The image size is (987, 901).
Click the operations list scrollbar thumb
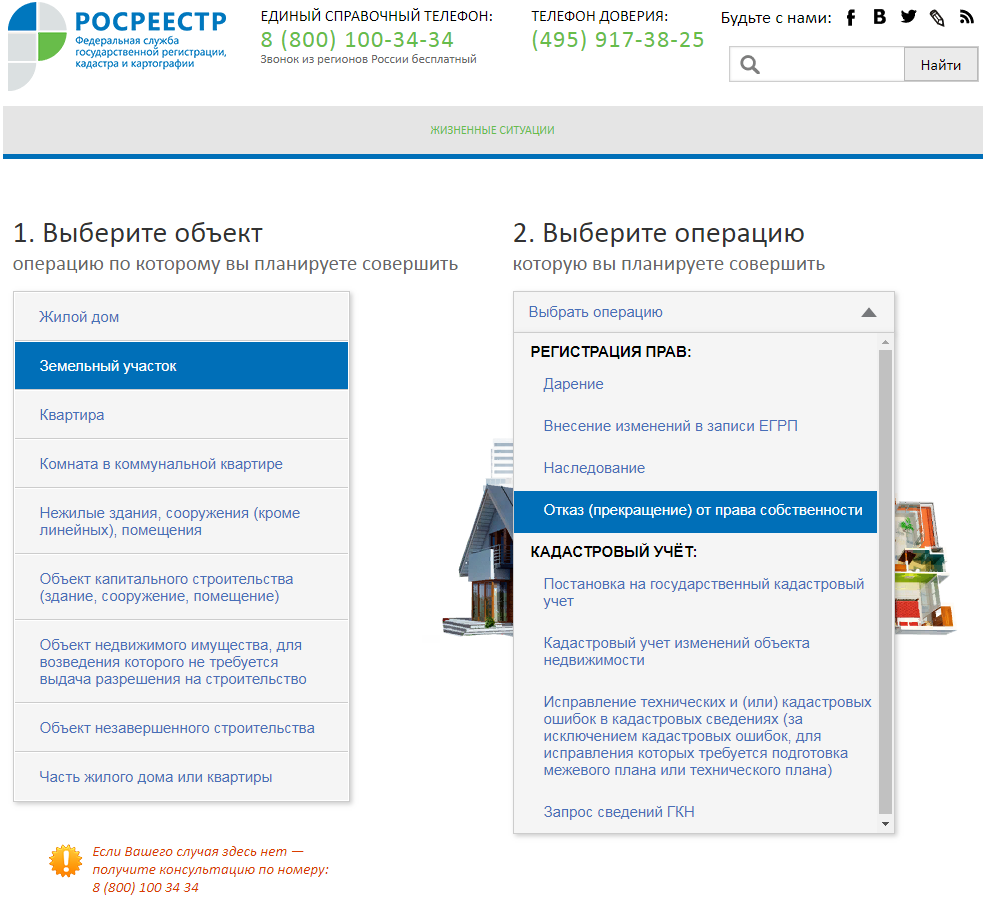(x=885, y=582)
